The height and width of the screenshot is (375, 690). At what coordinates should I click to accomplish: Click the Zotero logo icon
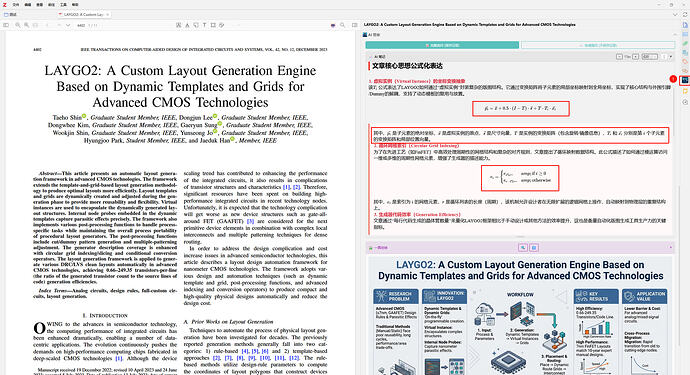click(4, 4)
